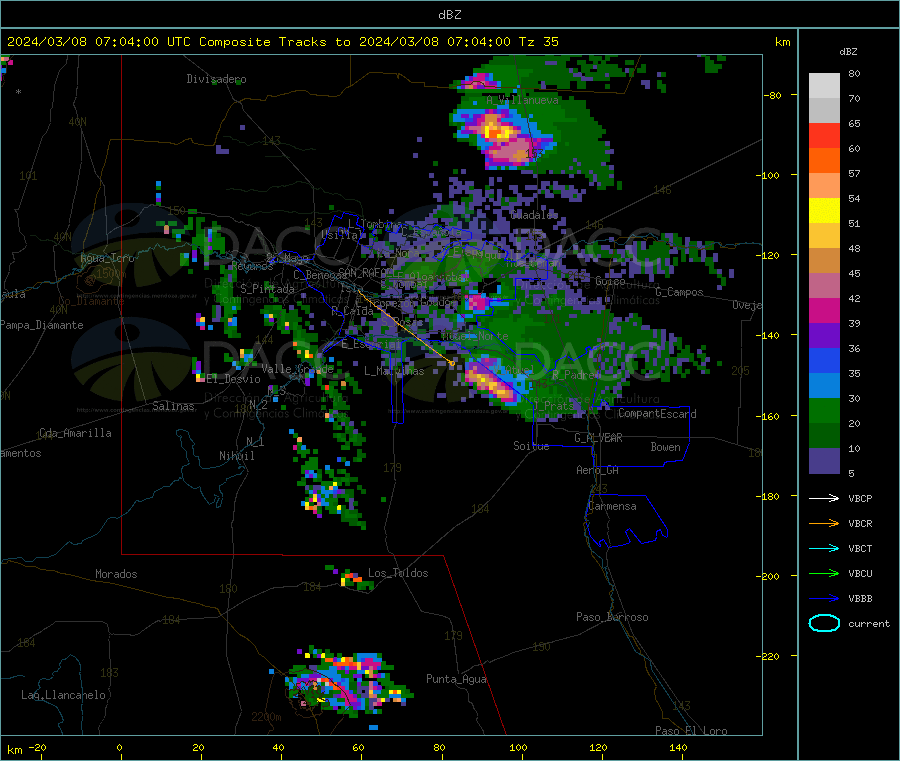Screen dimensions: 900x761
Task: Pick the purple 36-39 dBZ legend swatch
Action: pos(824,336)
